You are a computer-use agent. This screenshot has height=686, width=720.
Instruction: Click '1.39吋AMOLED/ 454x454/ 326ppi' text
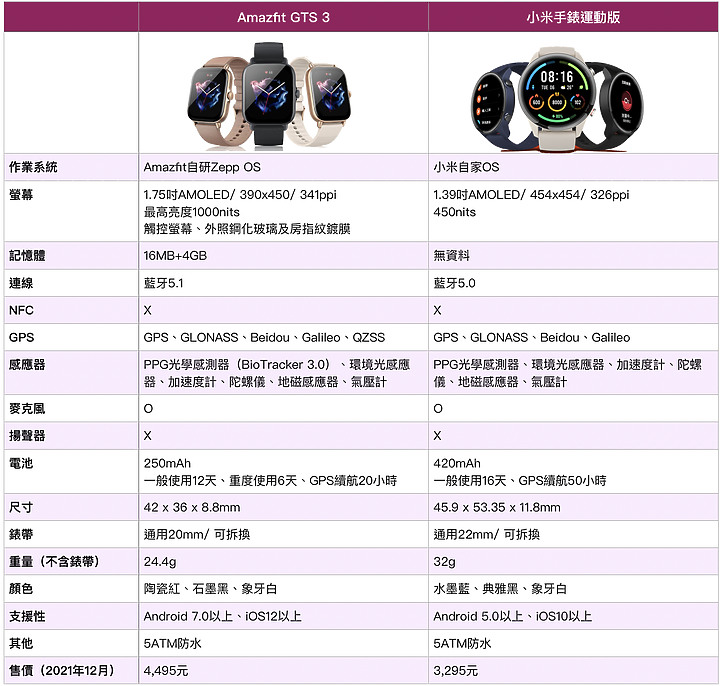(x=531, y=195)
